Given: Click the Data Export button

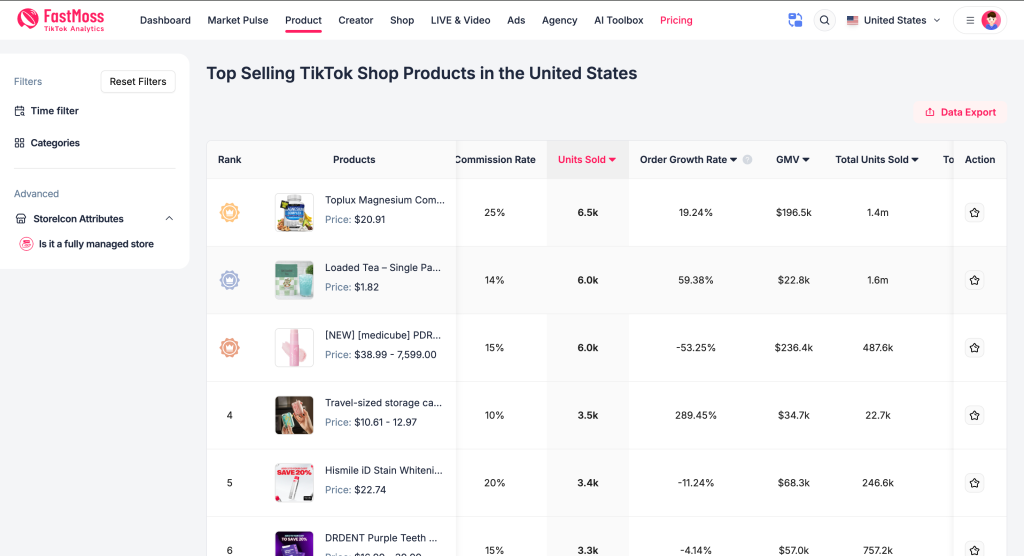Looking at the screenshot, I should point(960,112).
